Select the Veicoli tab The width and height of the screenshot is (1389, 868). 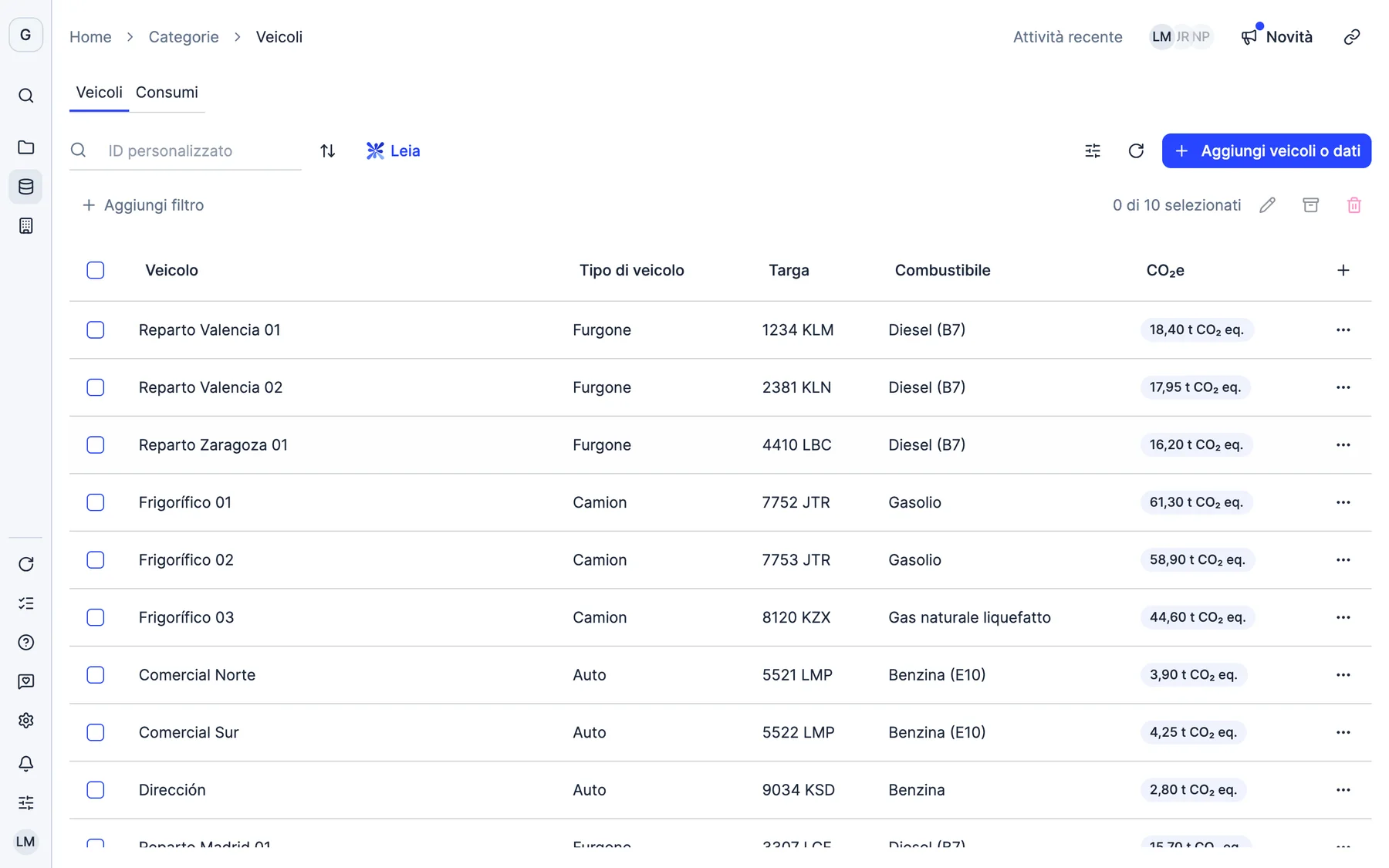[x=99, y=93]
